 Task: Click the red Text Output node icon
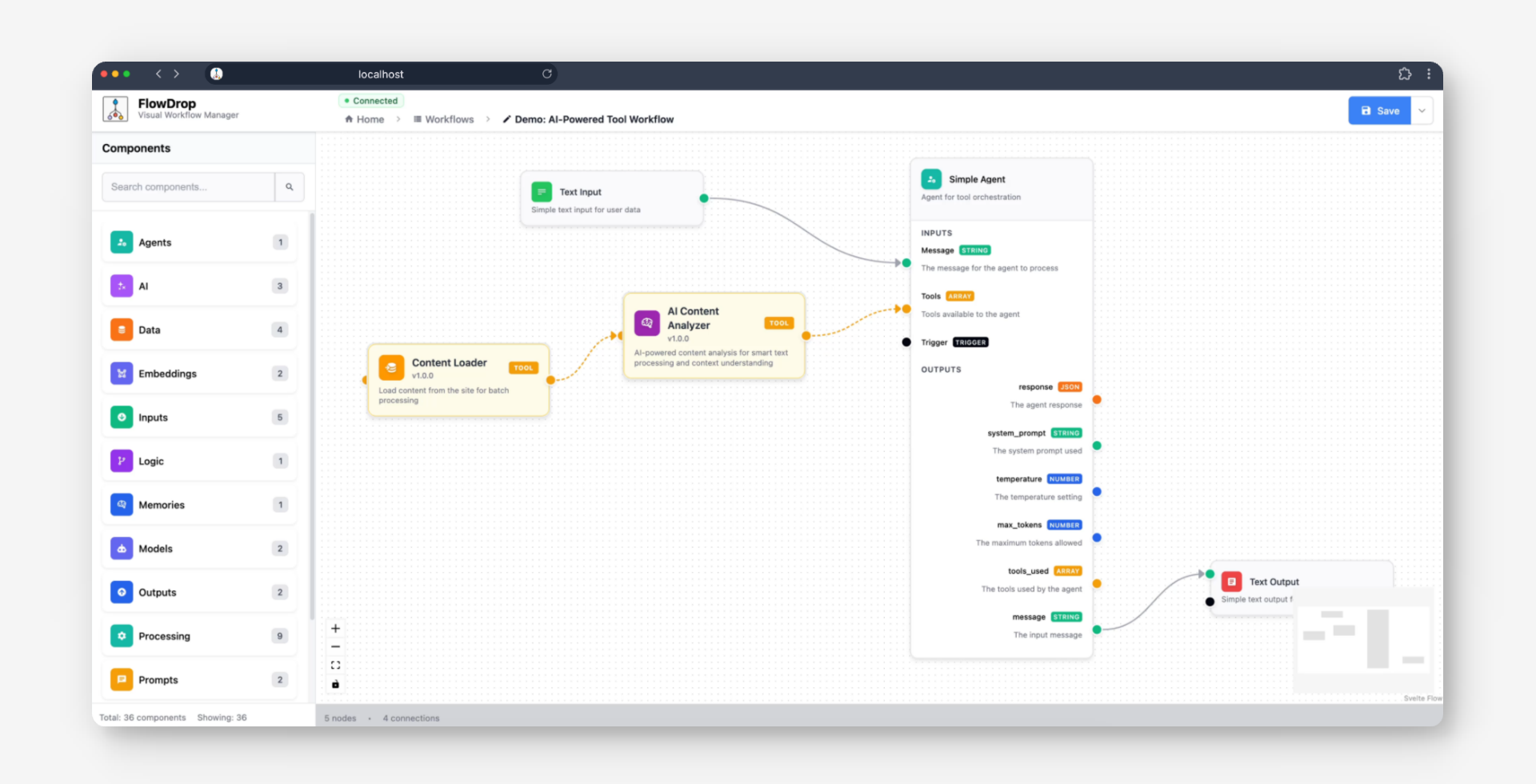tap(1232, 582)
